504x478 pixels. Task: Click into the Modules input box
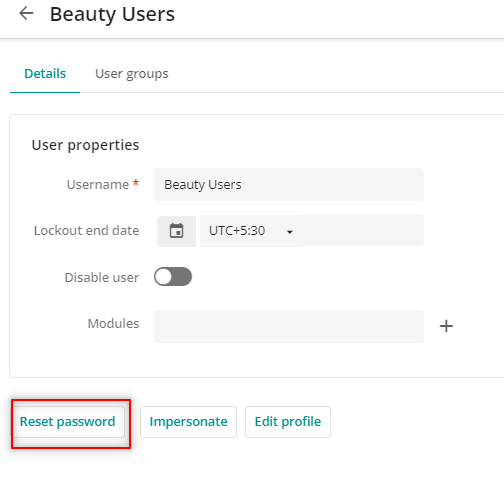click(289, 326)
